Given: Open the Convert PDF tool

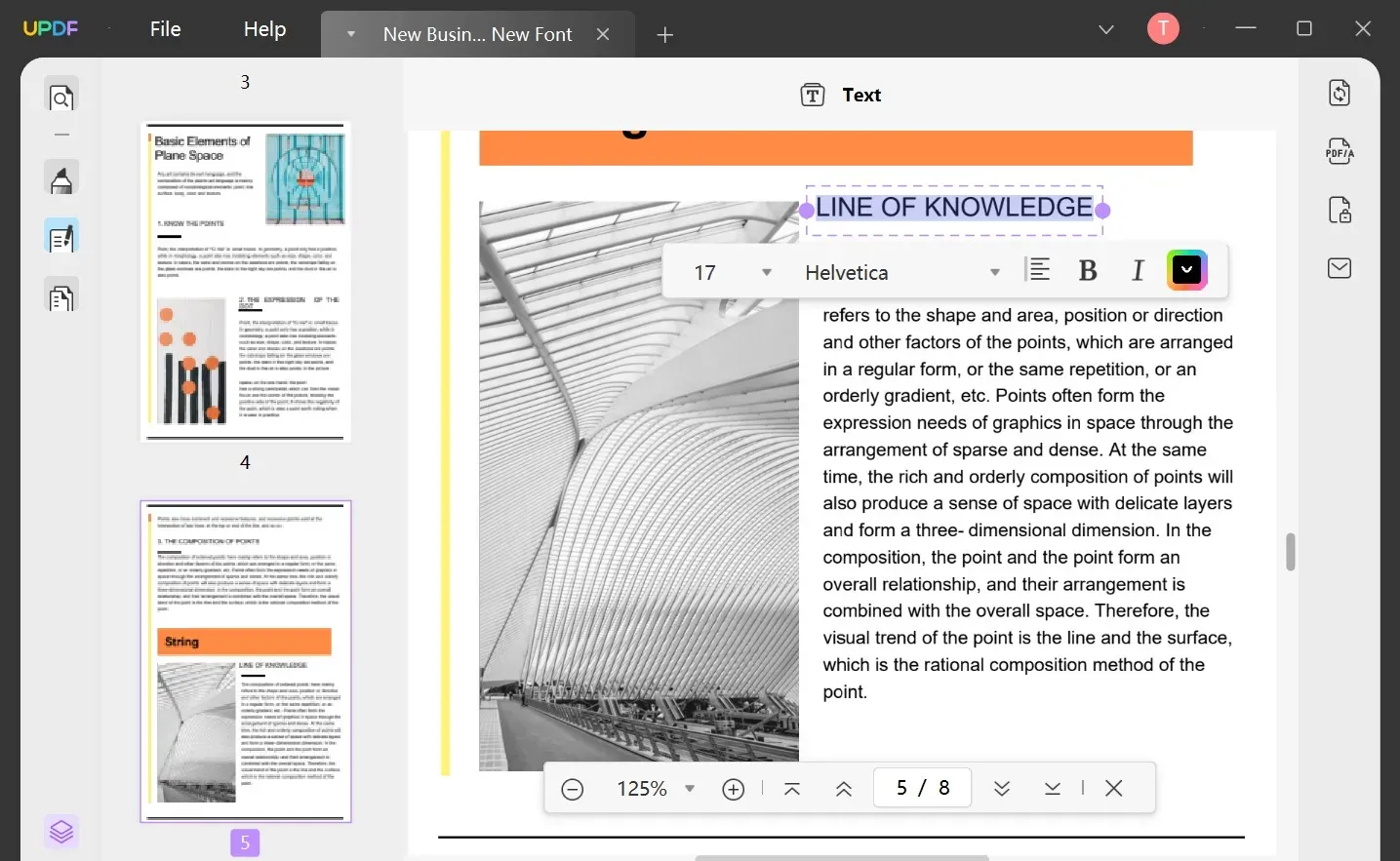Looking at the screenshot, I should point(1340,93).
